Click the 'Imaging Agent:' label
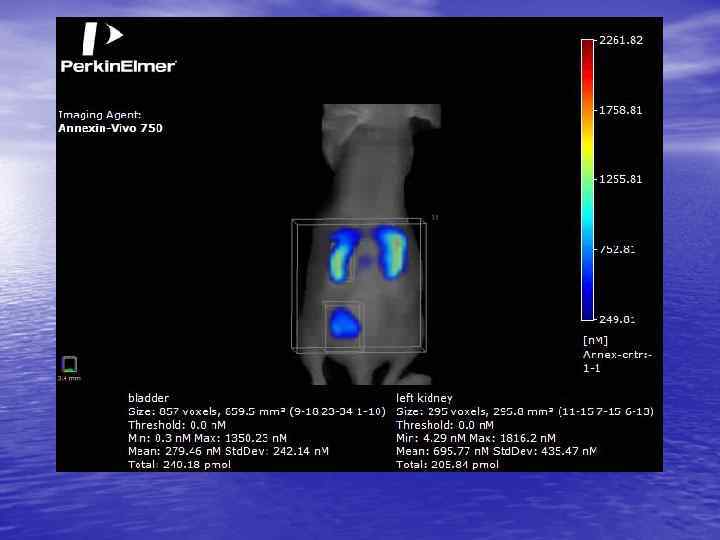 tap(100, 115)
